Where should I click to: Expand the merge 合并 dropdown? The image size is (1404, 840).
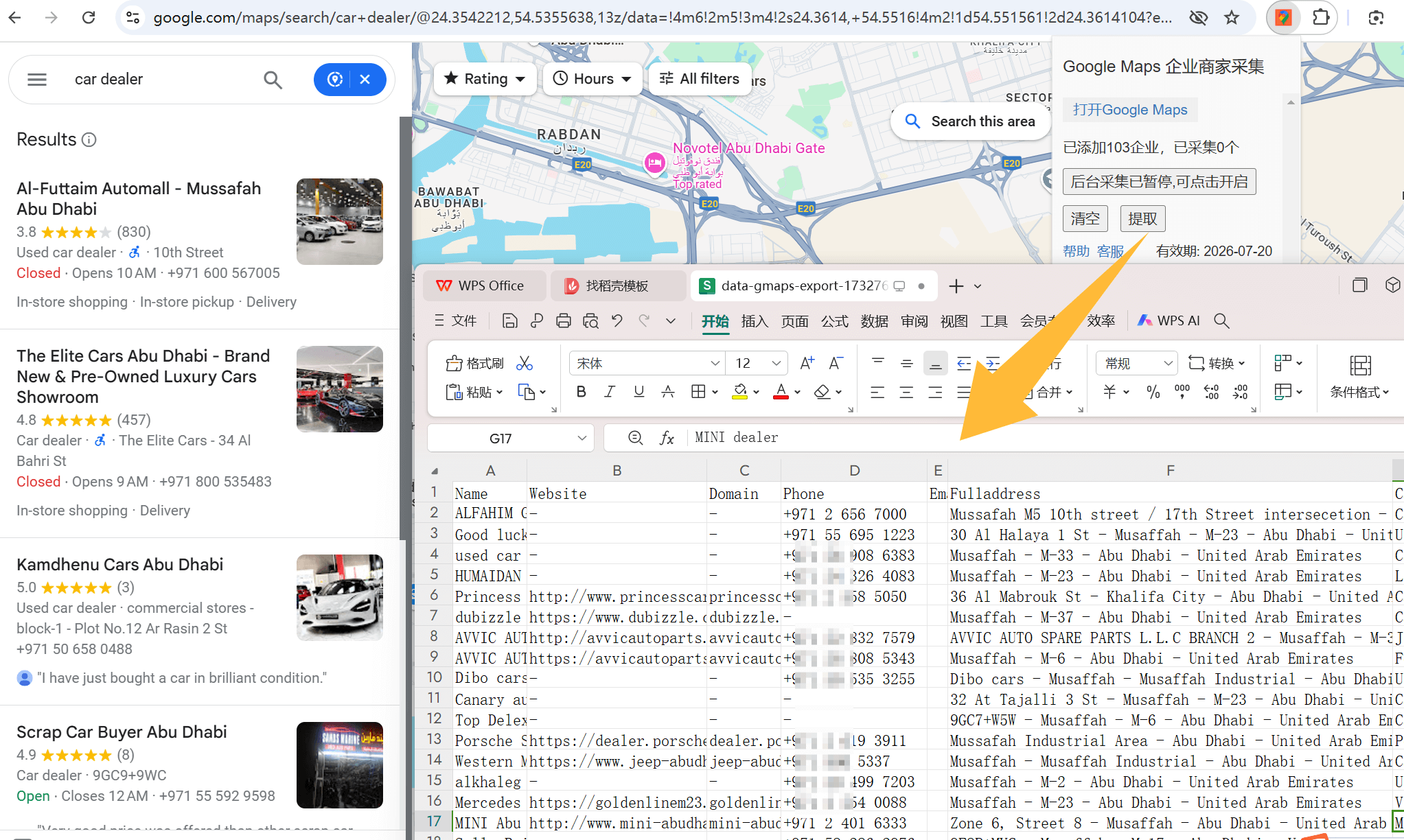[x=1069, y=393]
